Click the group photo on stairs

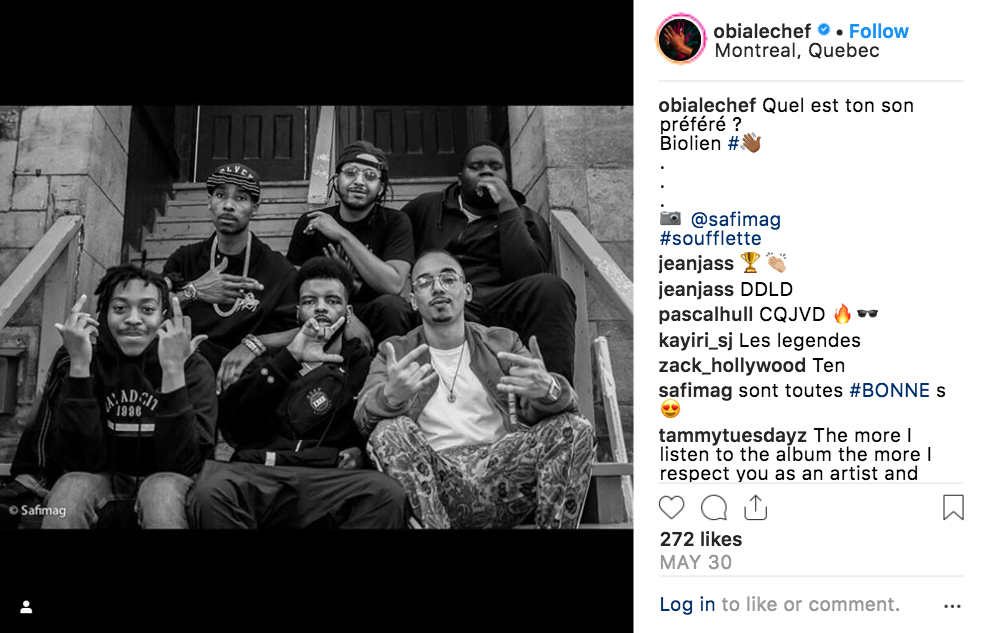click(x=317, y=316)
